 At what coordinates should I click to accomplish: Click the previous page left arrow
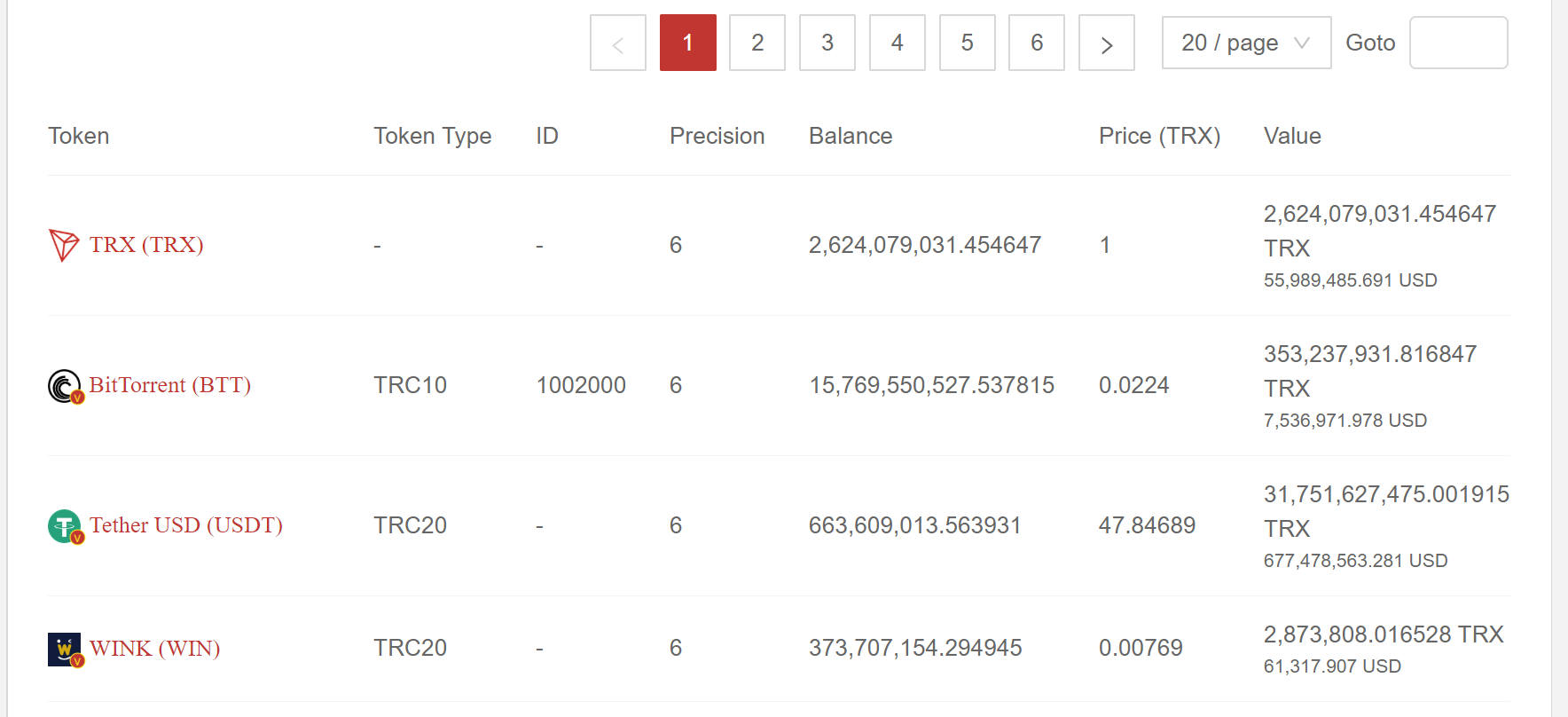[617, 43]
